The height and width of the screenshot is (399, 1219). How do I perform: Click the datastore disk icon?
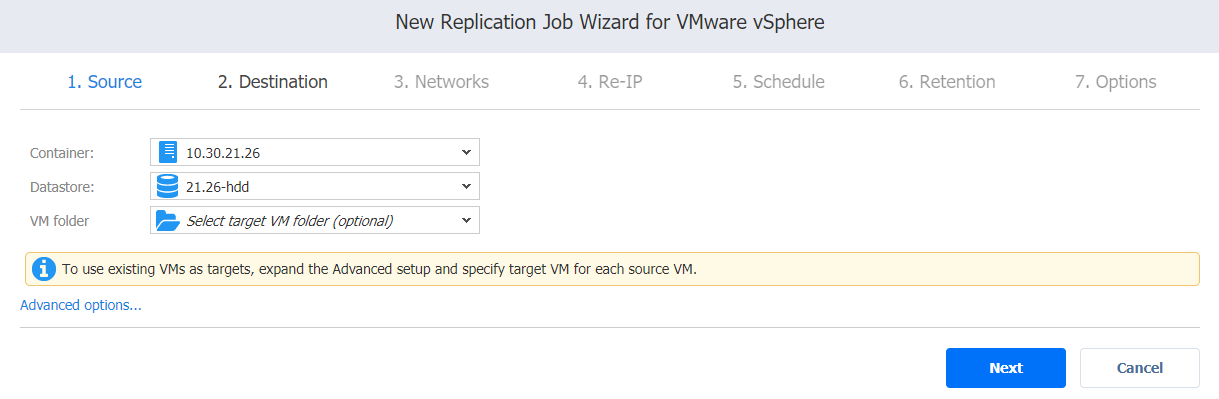[x=168, y=186]
